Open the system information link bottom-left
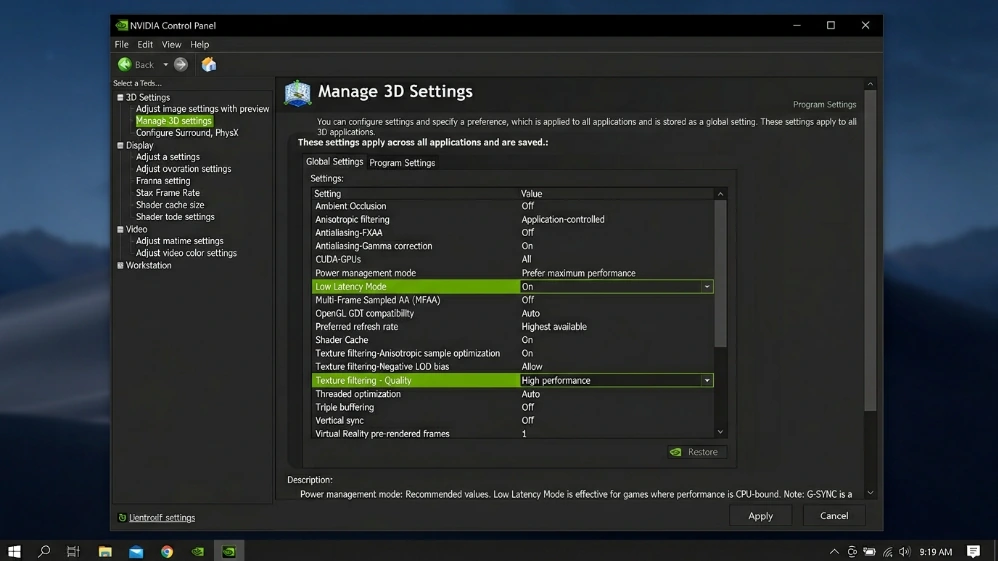The width and height of the screenshot is (998, 561). (162, 518)
